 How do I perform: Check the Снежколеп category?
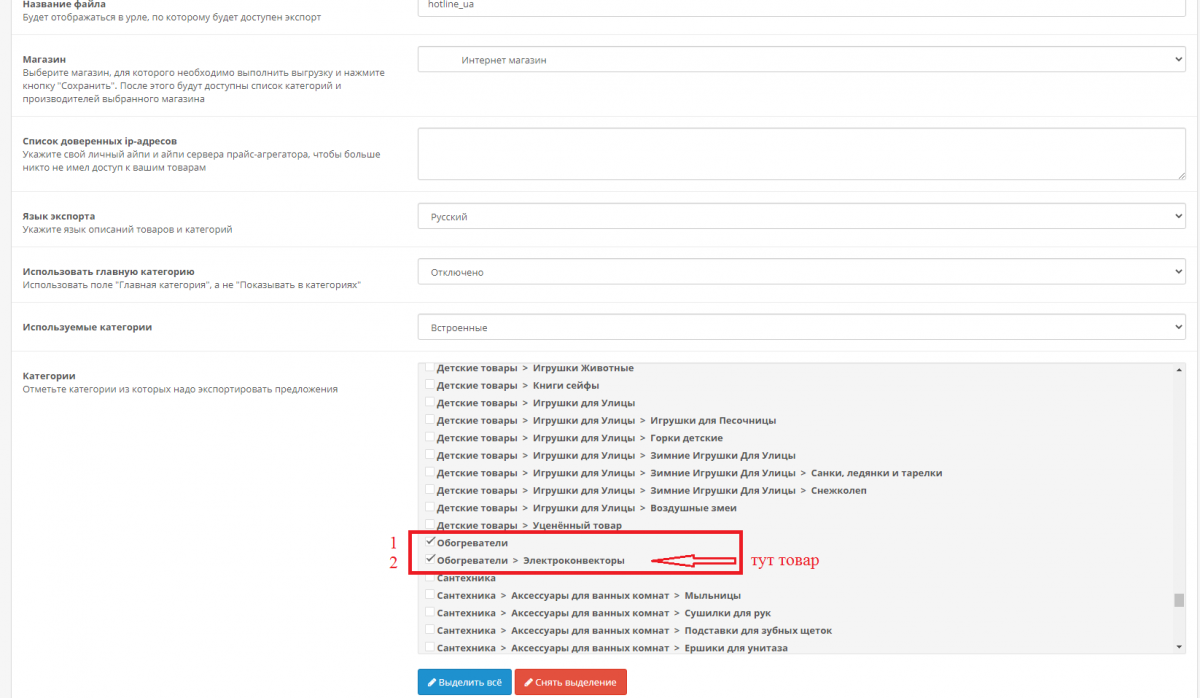[x=431, y=490]
